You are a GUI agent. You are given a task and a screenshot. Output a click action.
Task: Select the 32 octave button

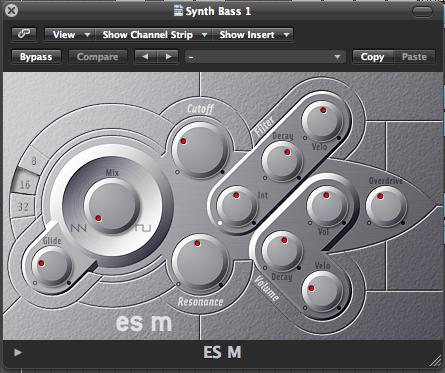tap(23, 207)
